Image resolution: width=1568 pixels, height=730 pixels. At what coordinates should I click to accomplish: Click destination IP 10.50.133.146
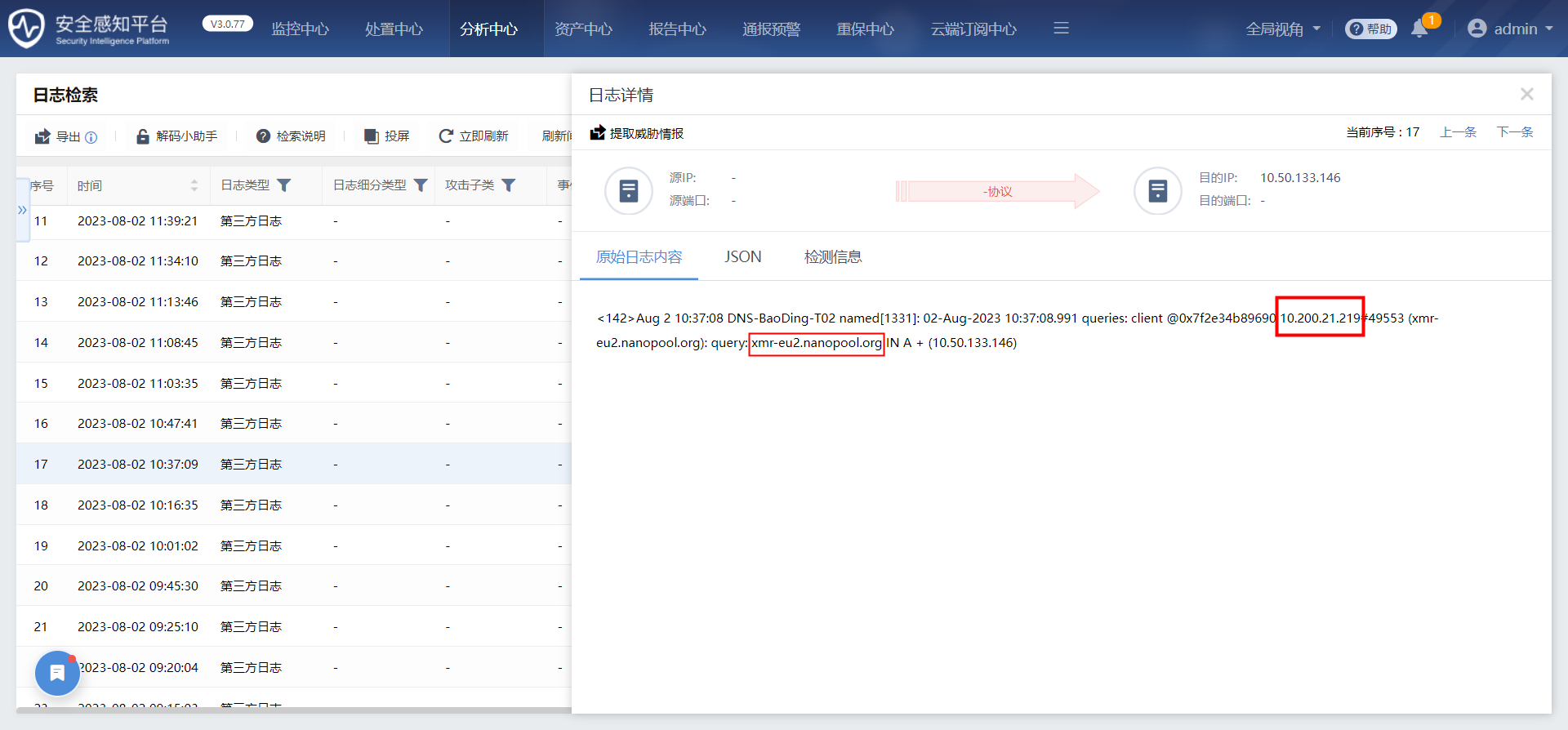click(1300, 178)
